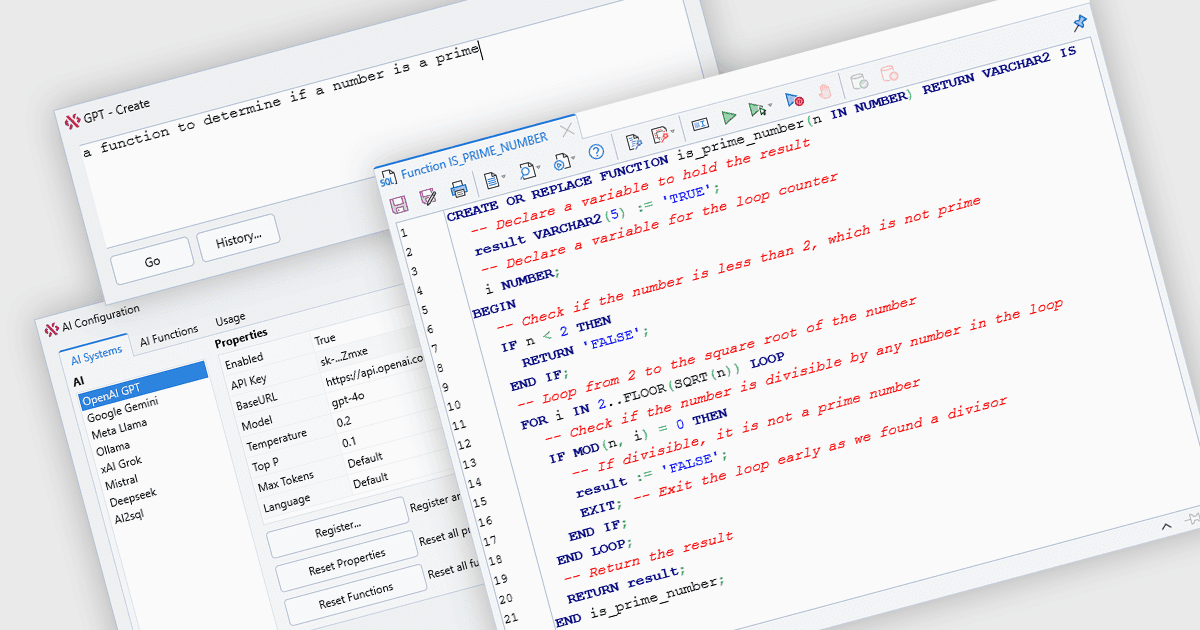Select Deepseek in the AI list

(131, 497)
